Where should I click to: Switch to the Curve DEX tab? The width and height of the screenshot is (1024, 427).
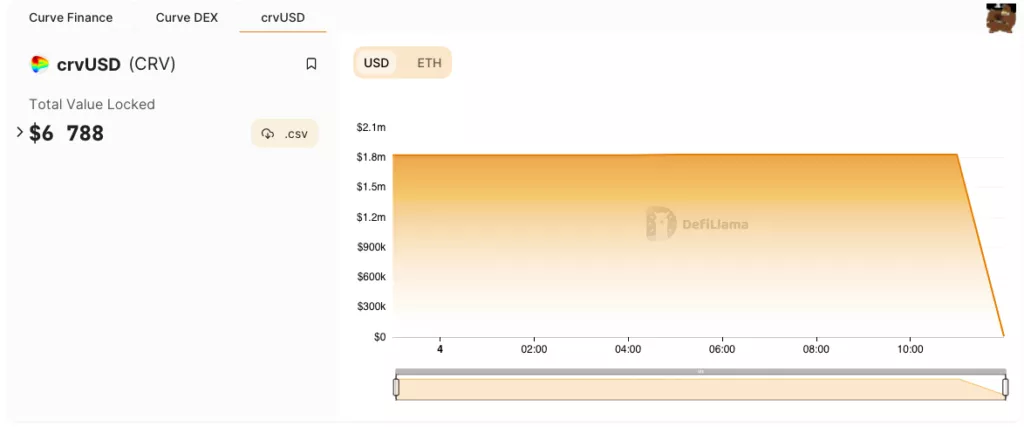pyautogui.click(x=187, y=17)
